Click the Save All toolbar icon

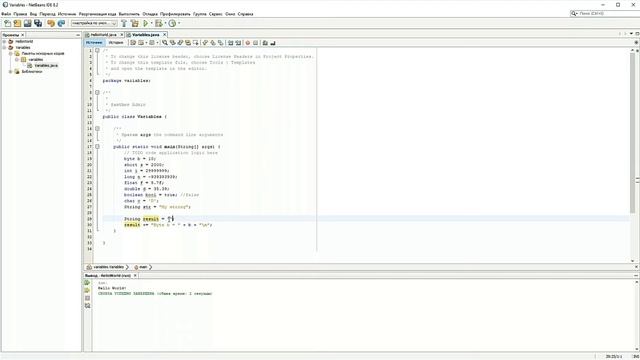tap(38, 23)
